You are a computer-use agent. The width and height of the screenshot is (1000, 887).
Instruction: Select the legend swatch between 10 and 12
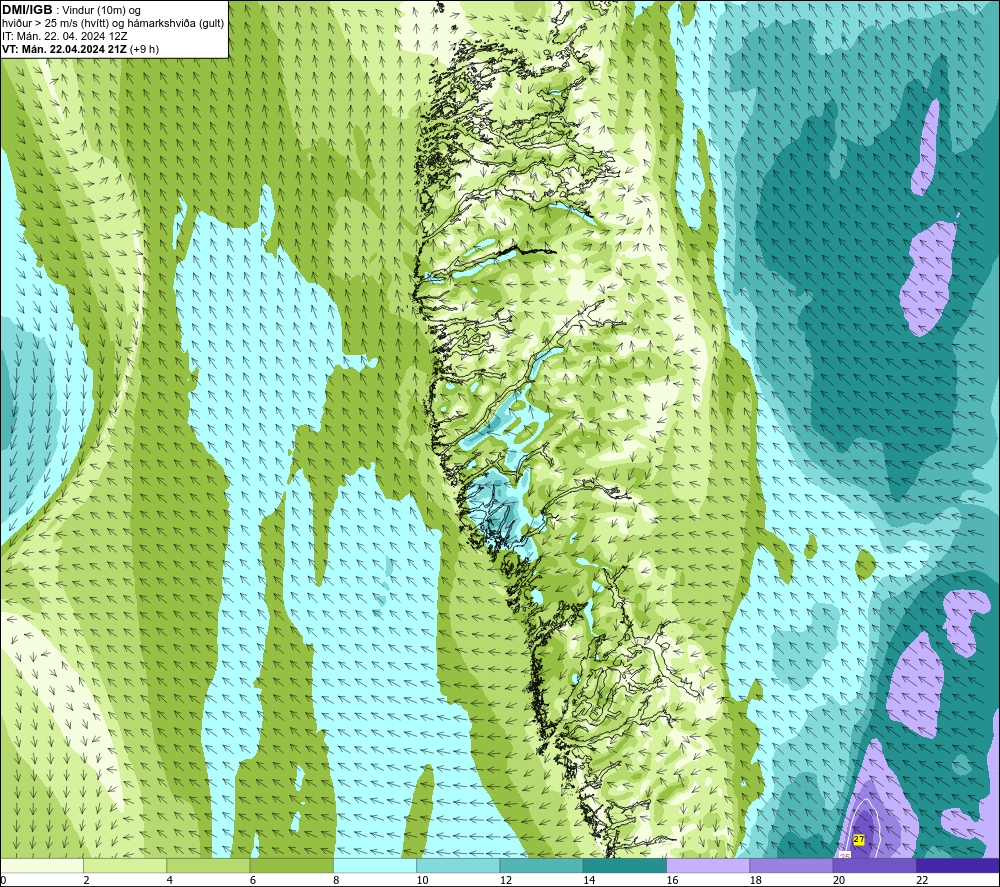(x=458, y=866)
